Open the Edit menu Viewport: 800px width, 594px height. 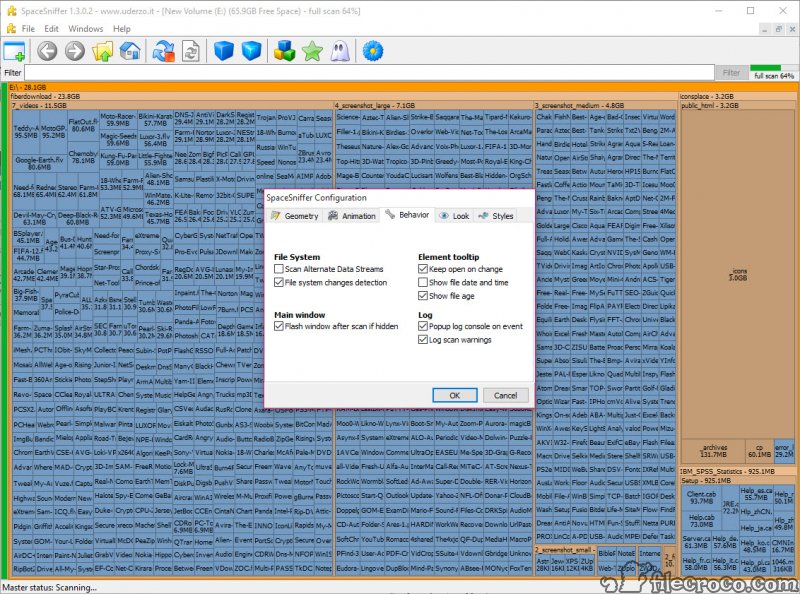click(x=51, y=29)
